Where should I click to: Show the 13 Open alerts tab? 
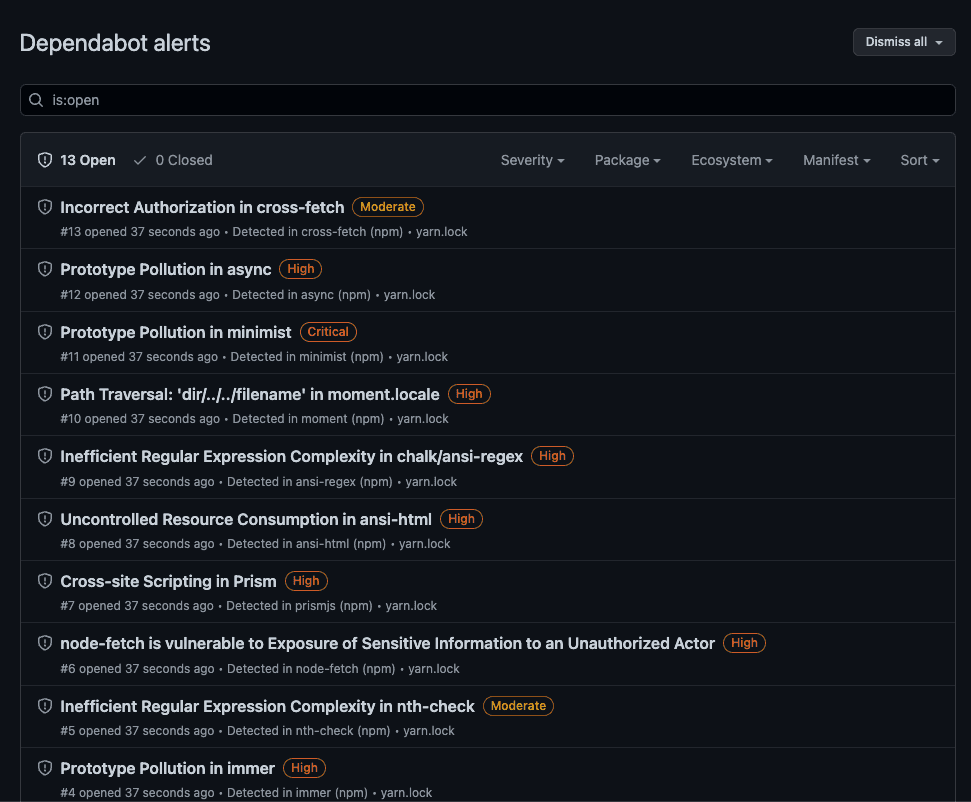point(77,160)
